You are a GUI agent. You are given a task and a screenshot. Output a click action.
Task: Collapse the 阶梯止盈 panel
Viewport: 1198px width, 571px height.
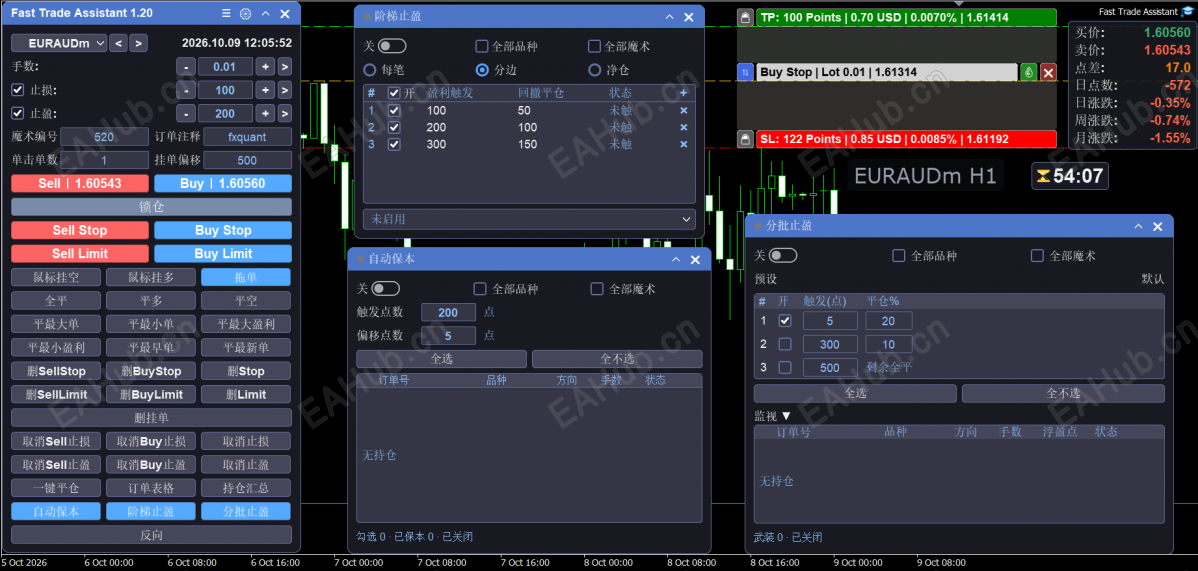click(x=670, y=17)
